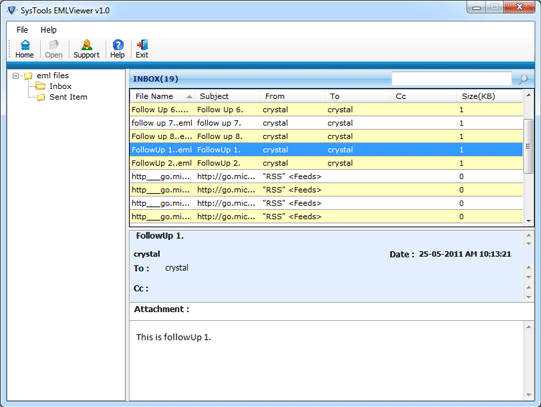This screenshot has width=541, height=407.
Task: Click scroll down arrow of email list
Action: 528,221
